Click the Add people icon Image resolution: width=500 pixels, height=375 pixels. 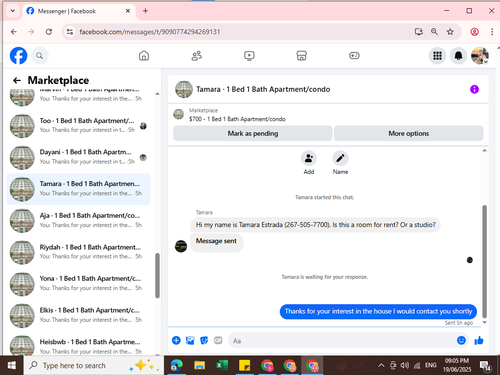309,158
